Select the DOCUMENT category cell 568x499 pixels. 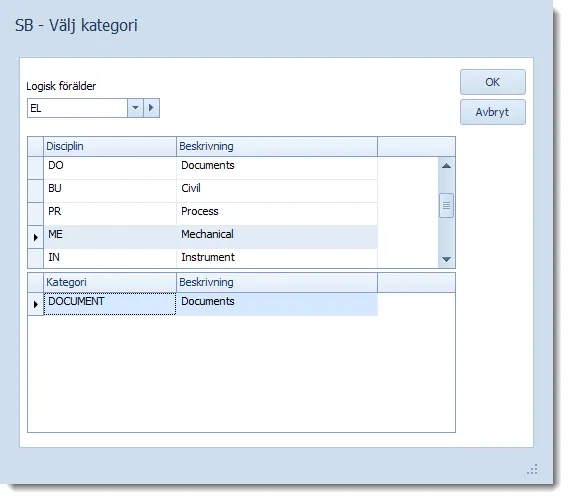coord(110,304)
